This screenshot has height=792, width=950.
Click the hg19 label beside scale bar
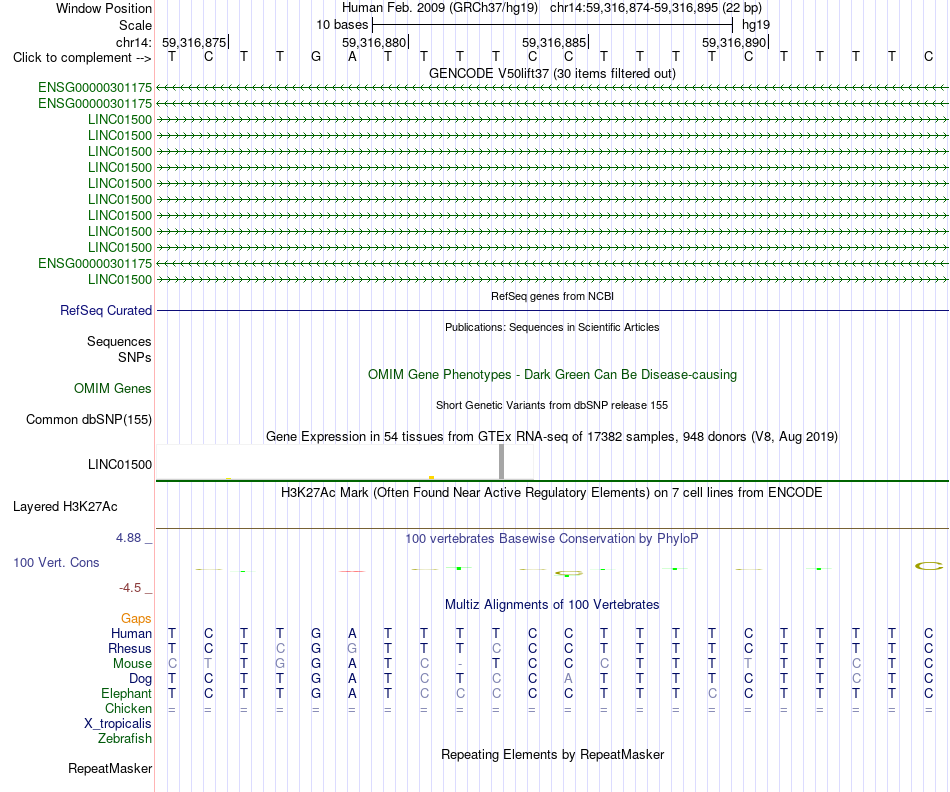(x=756, y=25)
